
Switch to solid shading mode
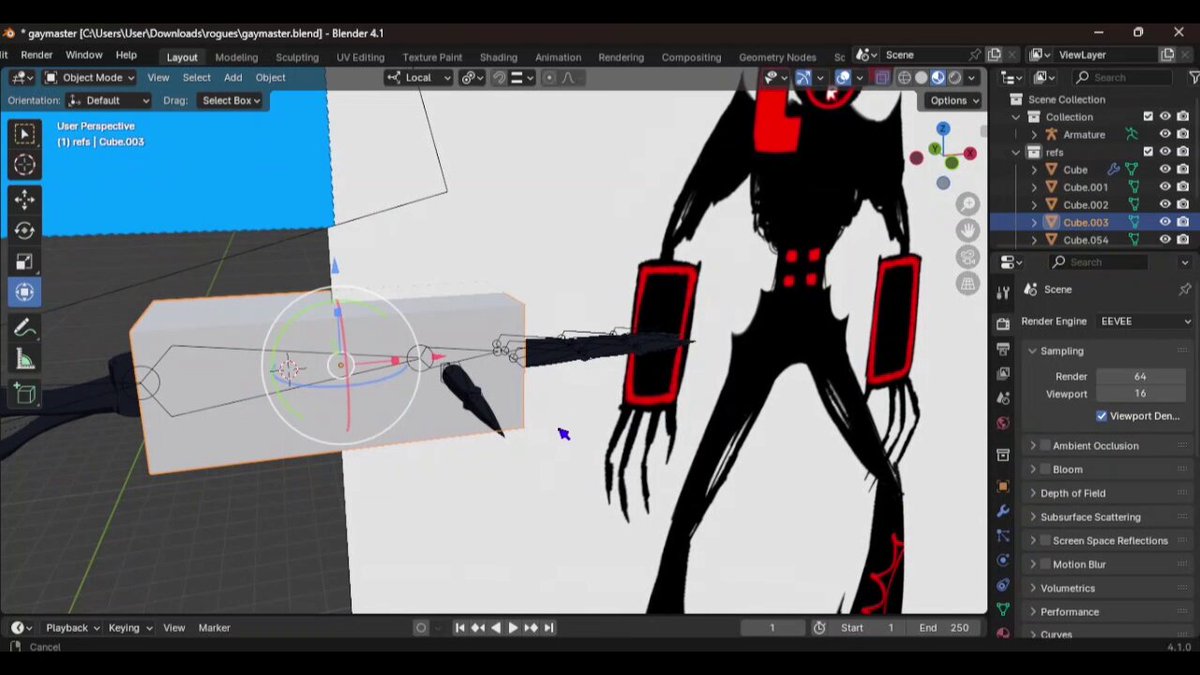921,77
